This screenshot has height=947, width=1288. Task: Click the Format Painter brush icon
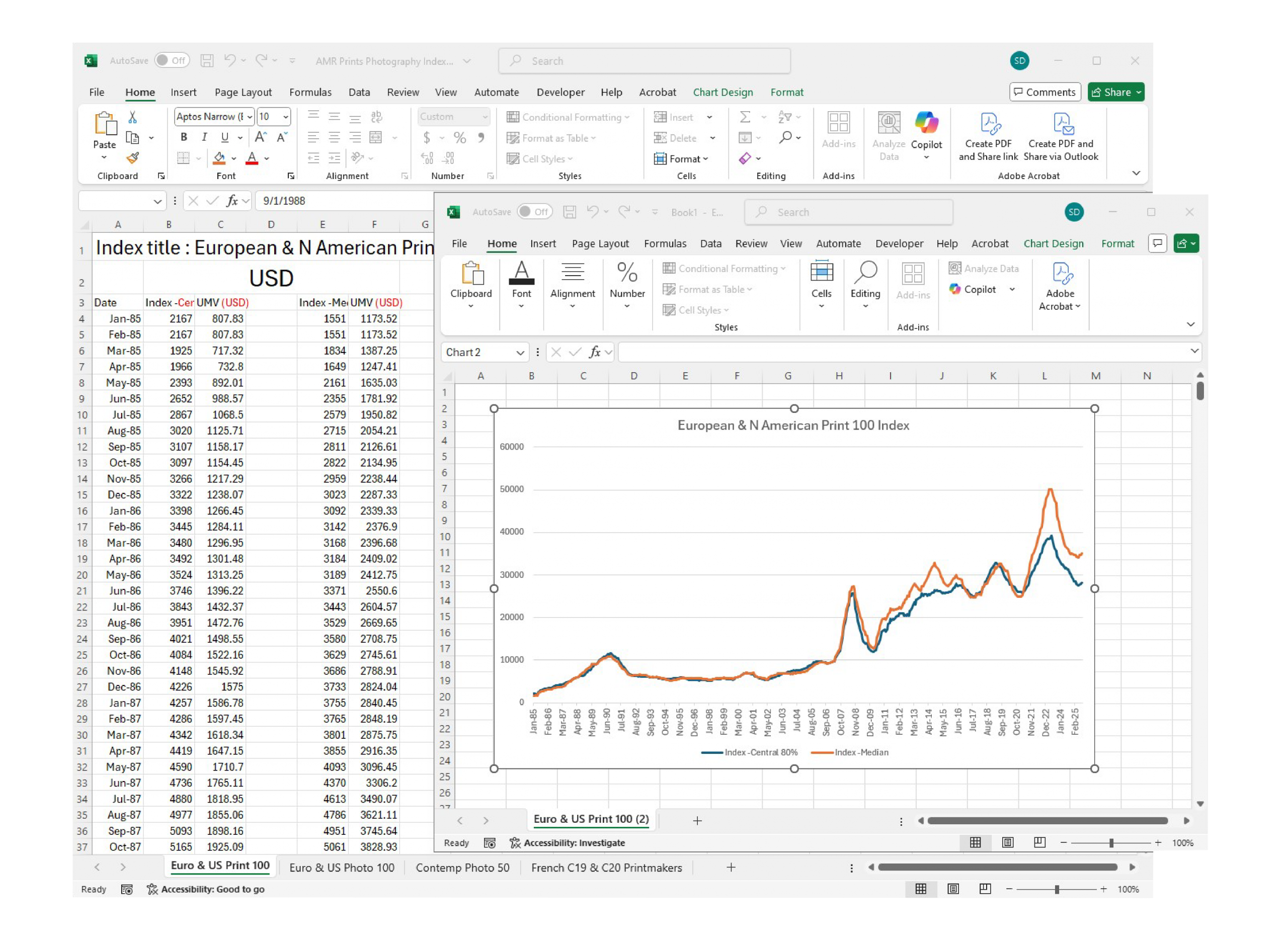point(132,158)
